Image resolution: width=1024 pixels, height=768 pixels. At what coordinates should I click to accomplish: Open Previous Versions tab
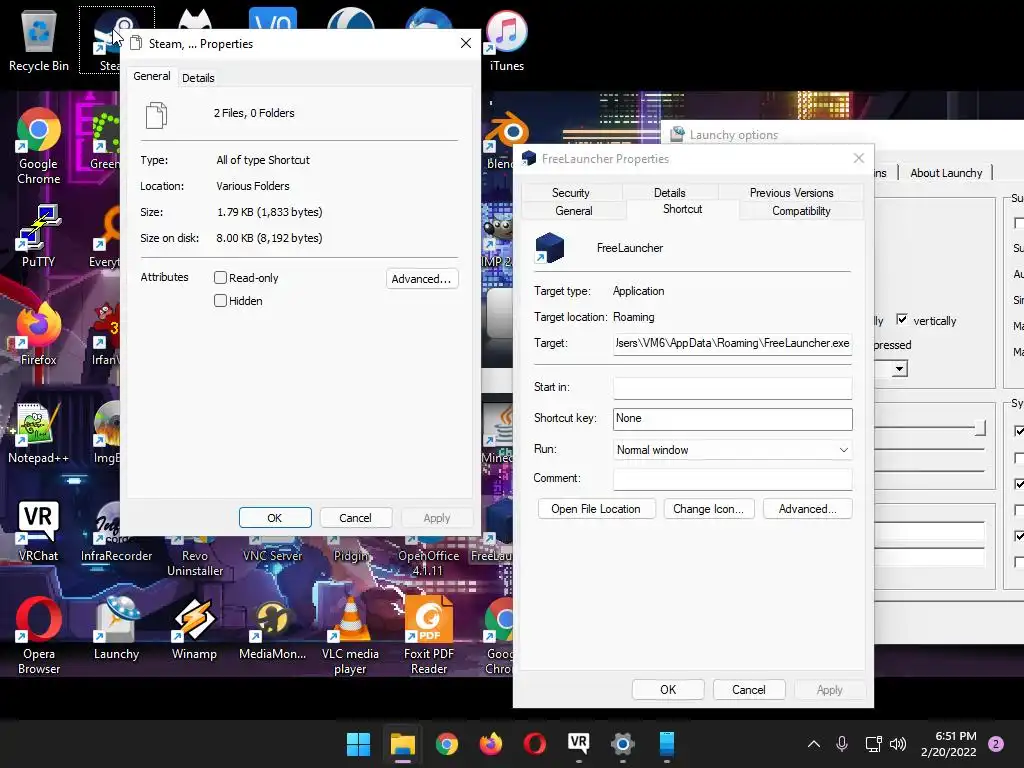792,193
